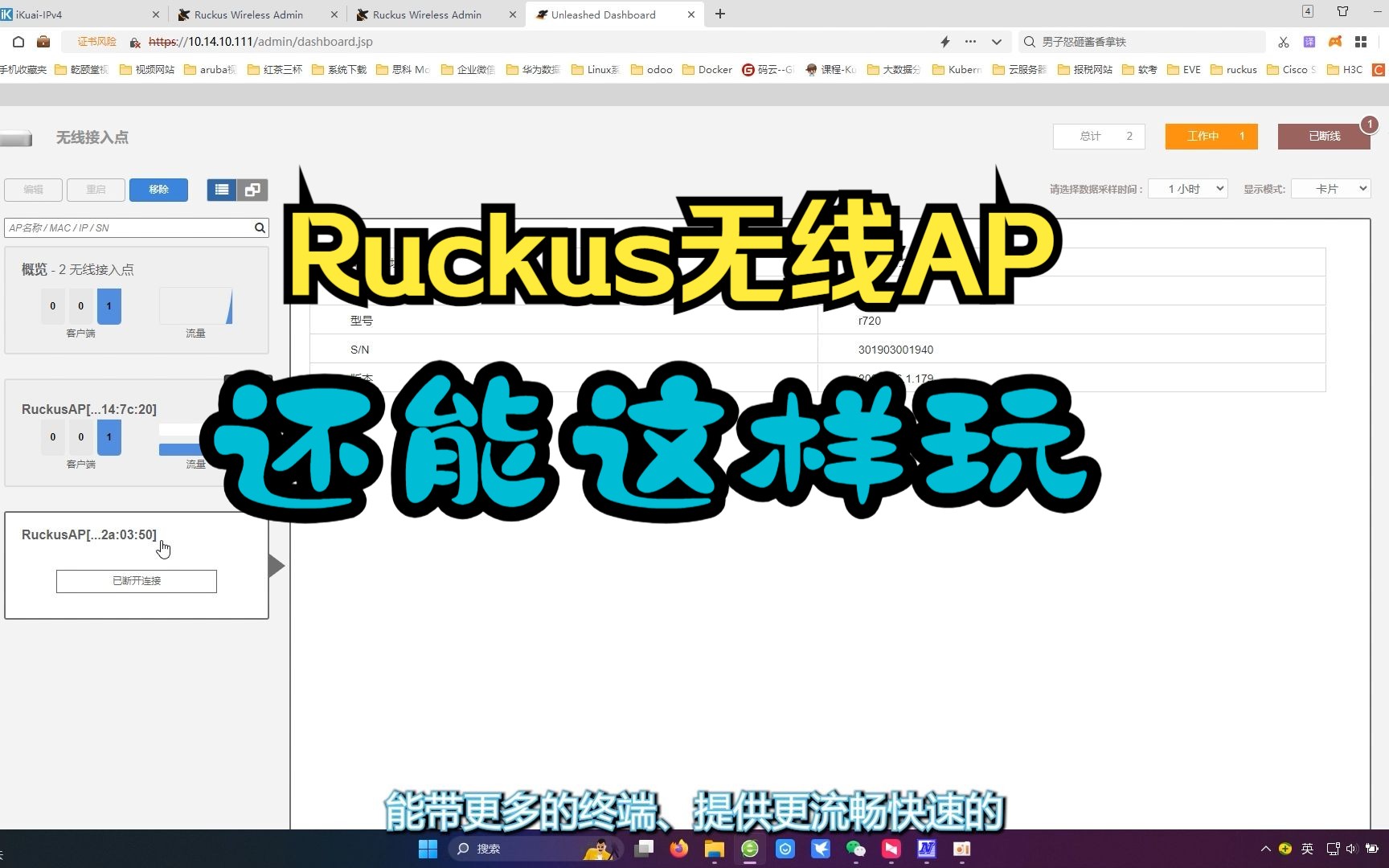1389x868 pixels.
Task: Click the scissors screenshot icon
Action: [x=1284, y=42]
